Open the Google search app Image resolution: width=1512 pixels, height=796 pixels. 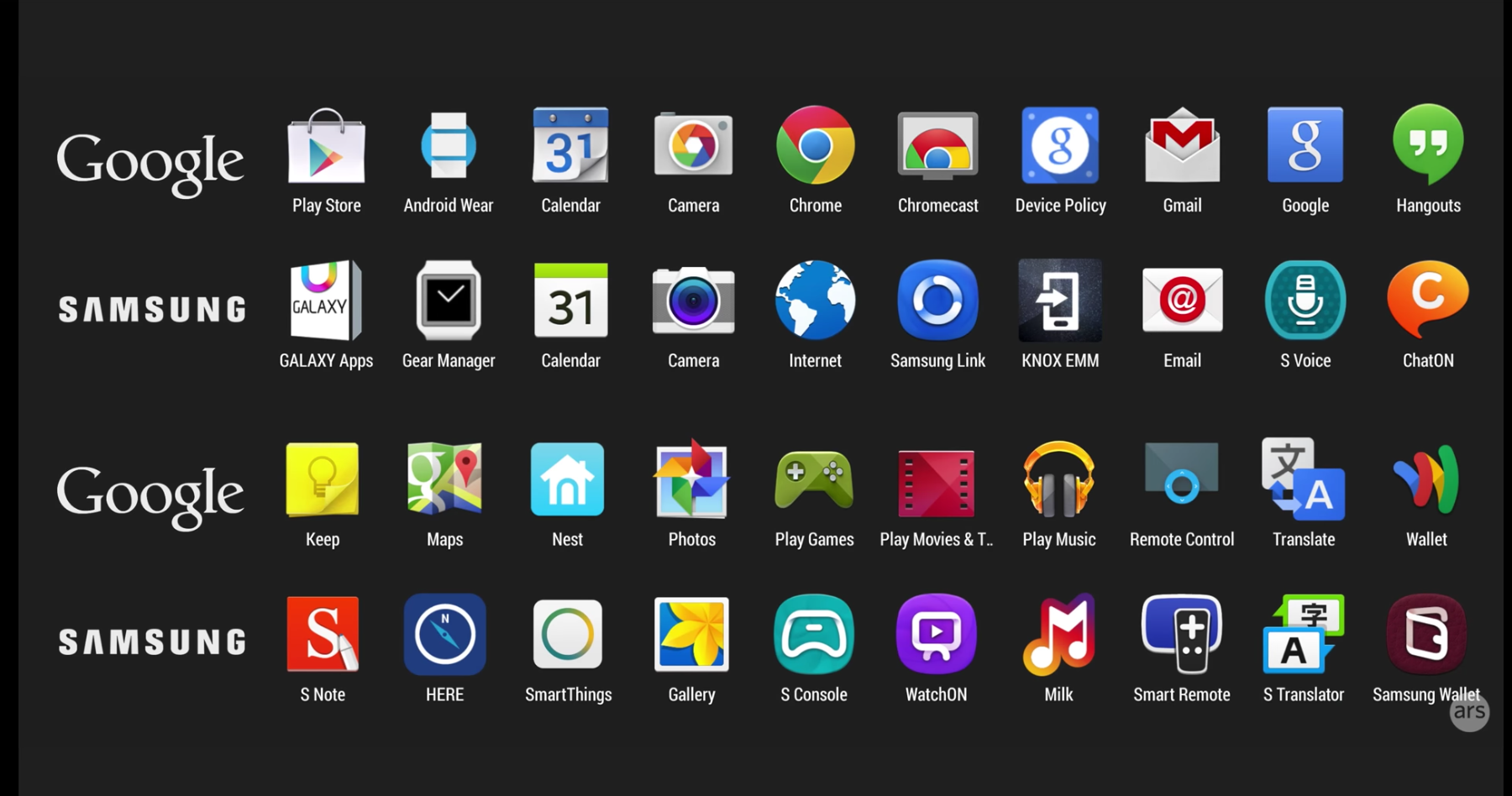click(x=1305, y=145)
